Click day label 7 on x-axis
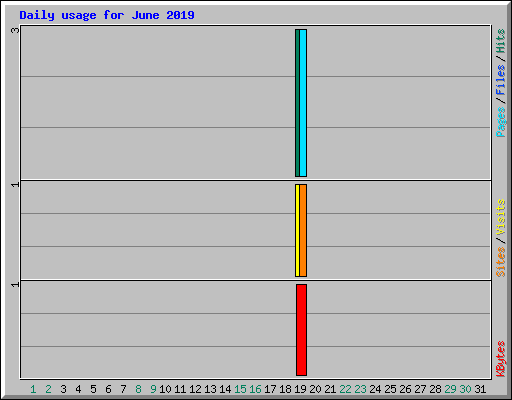 tap(123, 389)
